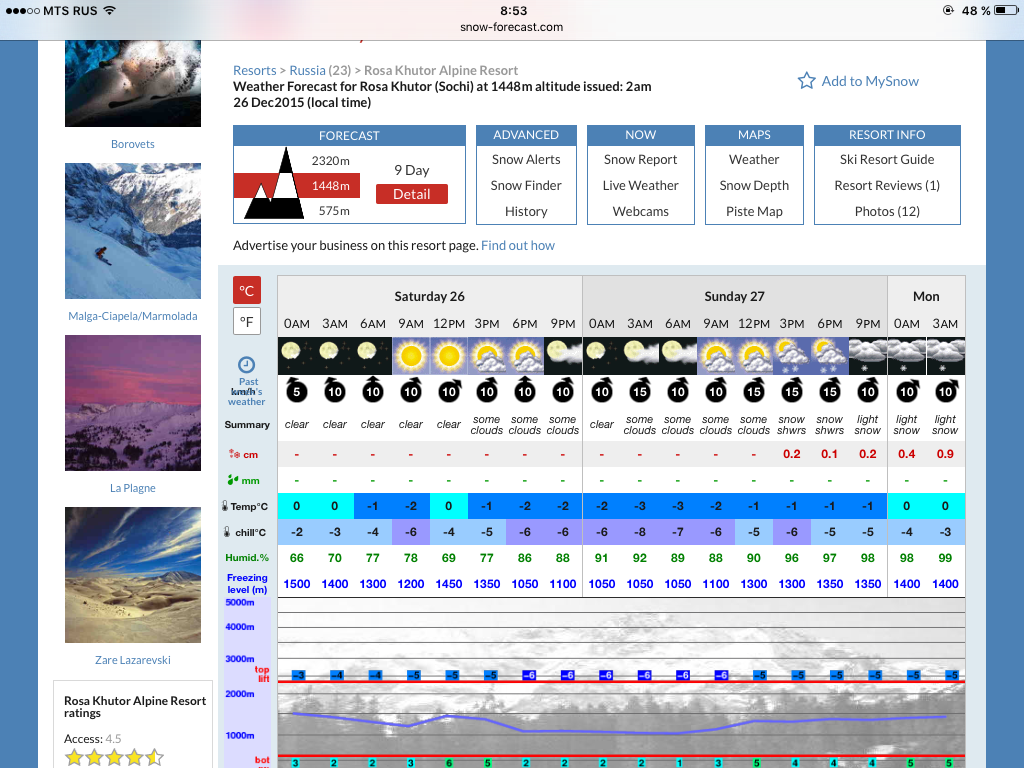Click the wind speed 5 icon Saturday 0AM
This screenshot has height=768, width=1024.
(x=296, y=391)
